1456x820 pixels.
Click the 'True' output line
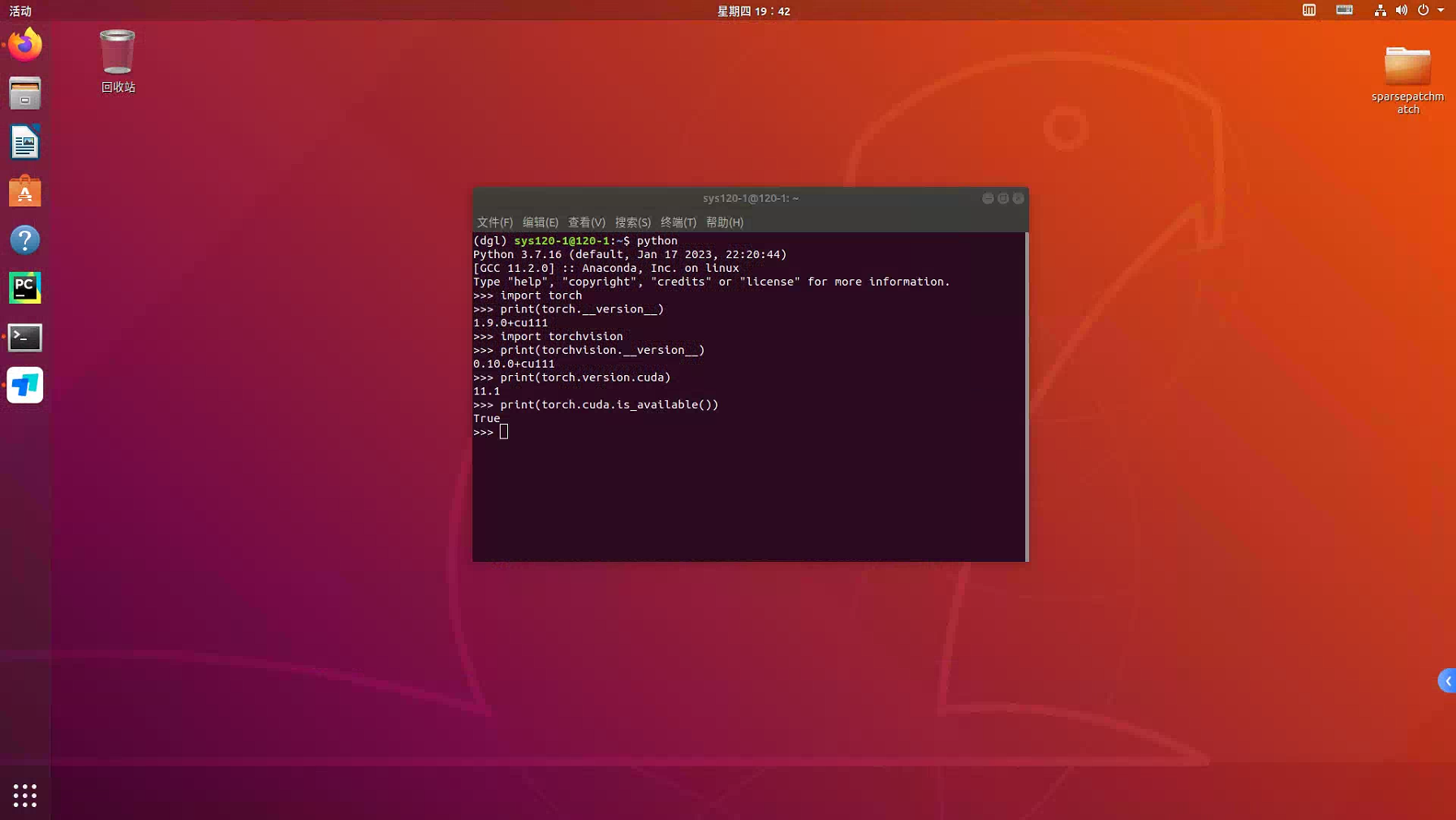(x=487, y=418)
